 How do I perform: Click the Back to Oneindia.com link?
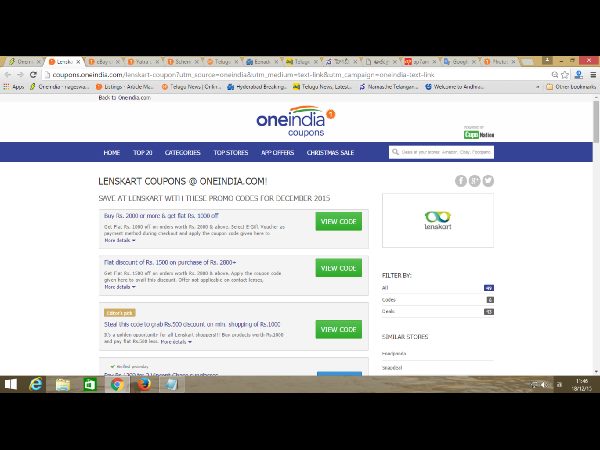pos(123,97)
